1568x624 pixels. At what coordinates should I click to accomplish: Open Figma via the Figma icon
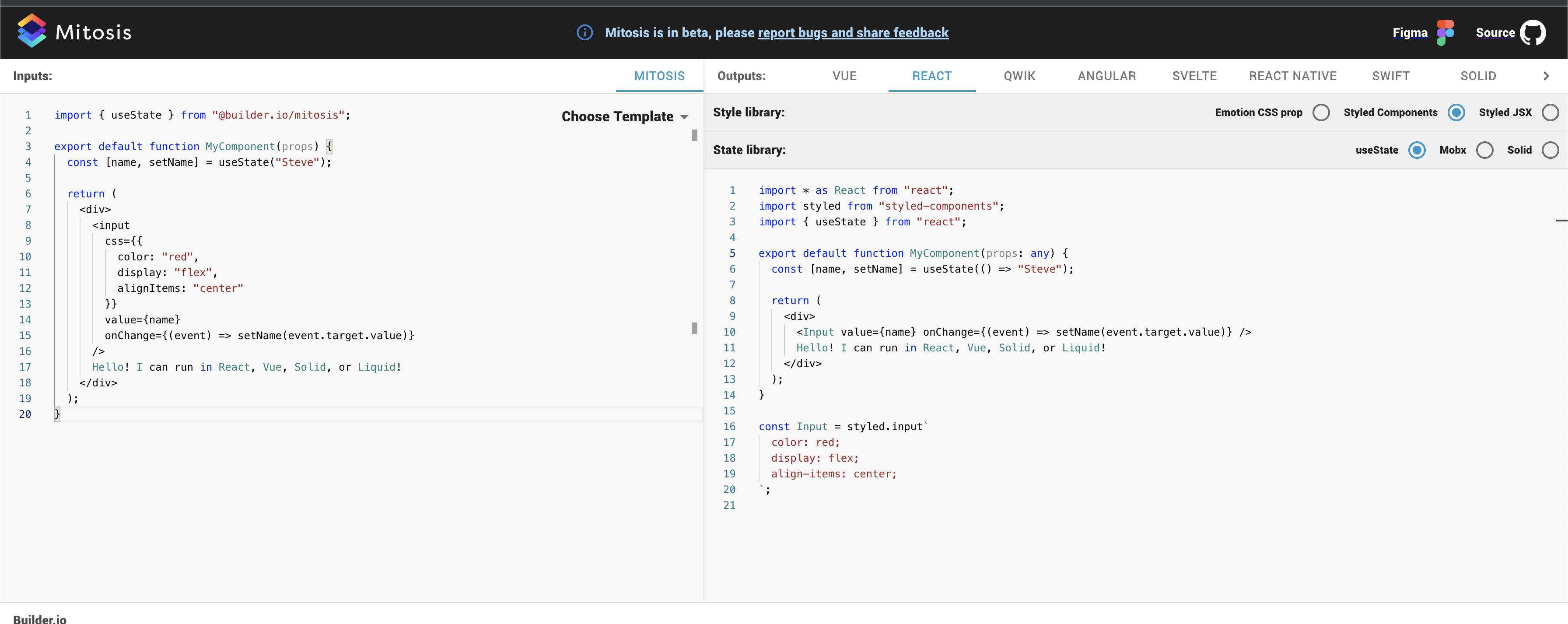[x=1445, y=32]
